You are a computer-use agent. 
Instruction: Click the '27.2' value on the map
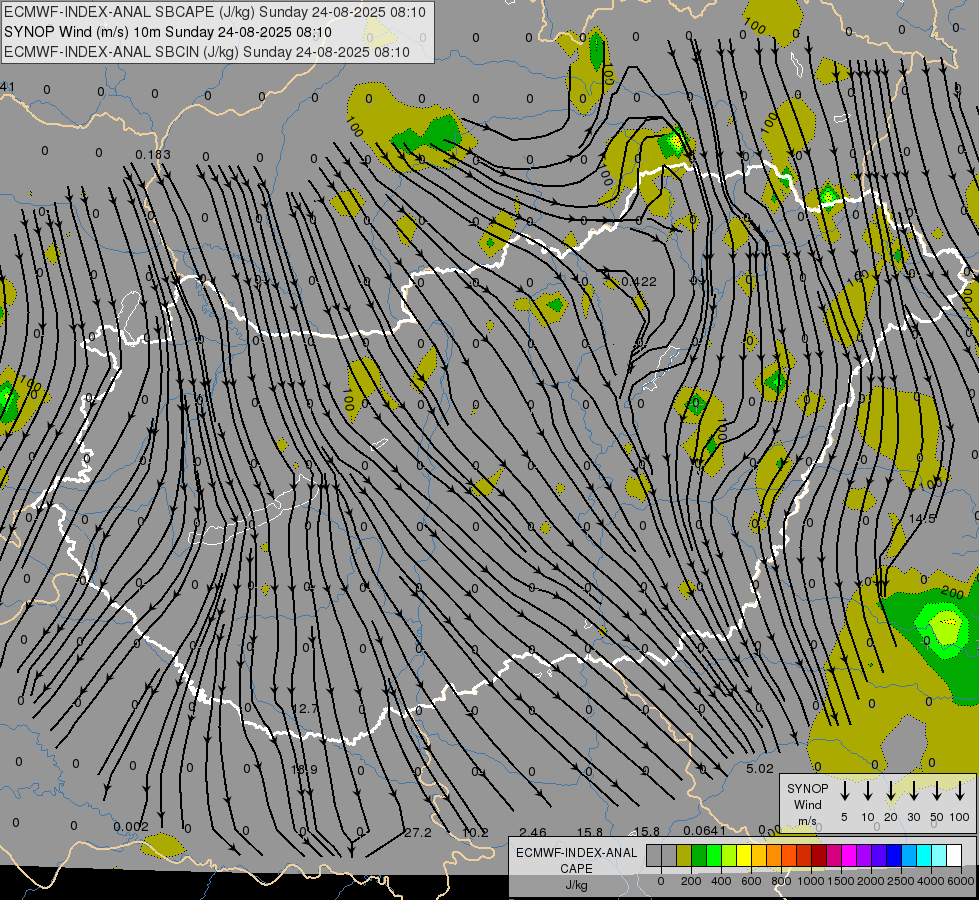click(418, 833)
